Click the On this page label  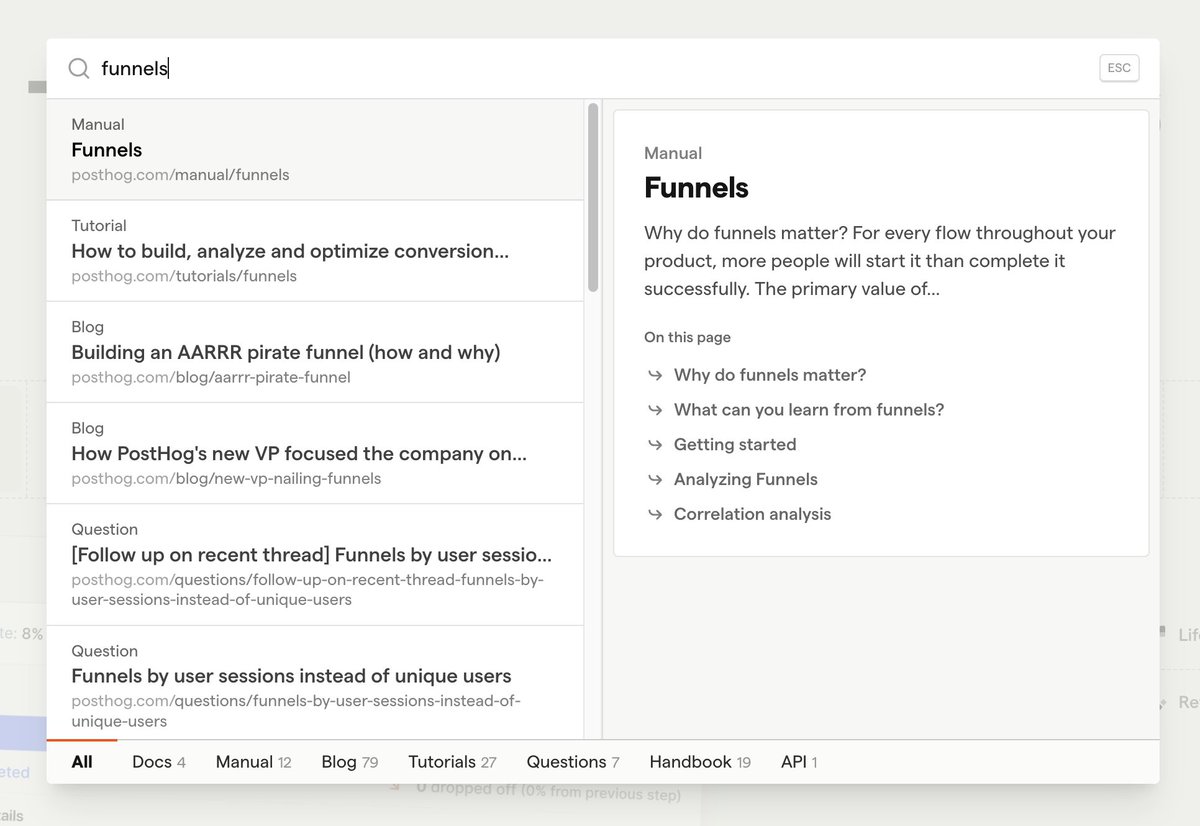(x=687, y=337)
